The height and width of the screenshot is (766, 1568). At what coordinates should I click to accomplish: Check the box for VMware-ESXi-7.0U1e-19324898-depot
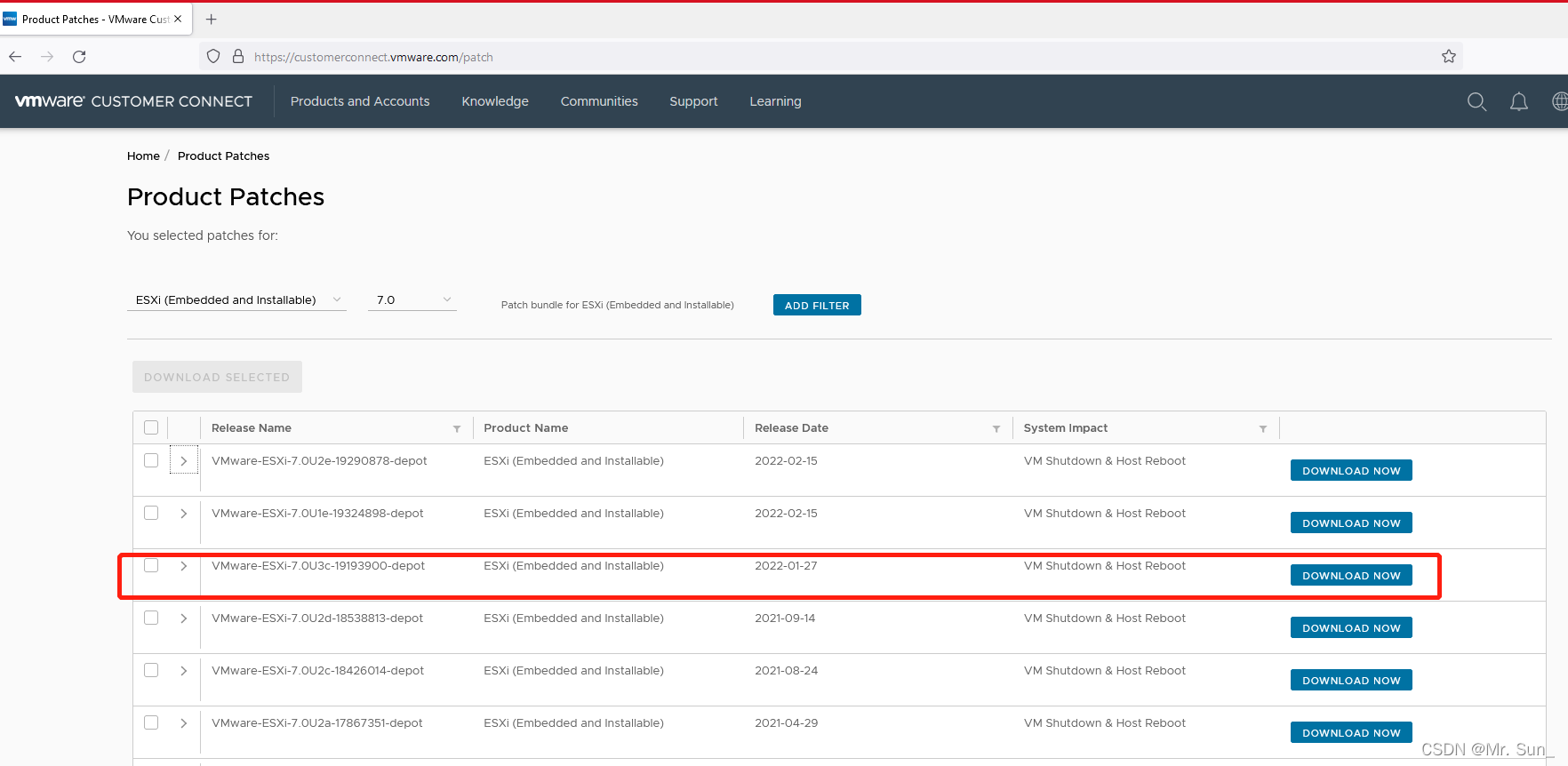[x=151, y=513]
